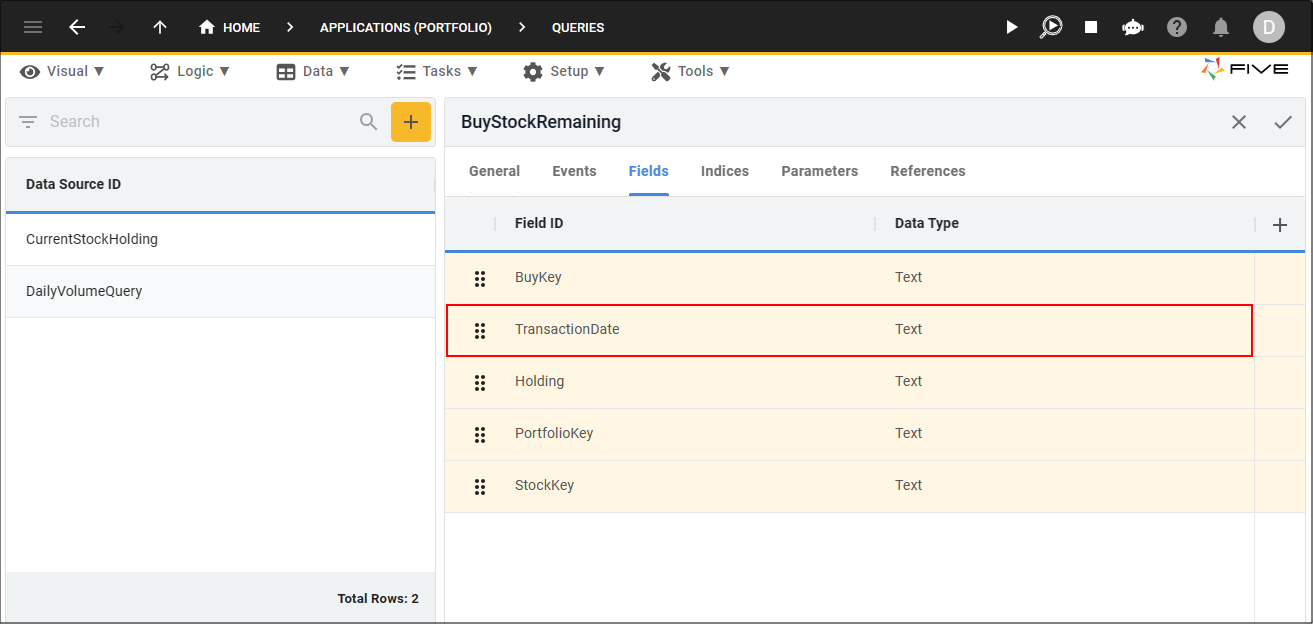Viewport: 1313px width, 624px height.
Task: Switch to the References tab
Action: (x=928, y=171)
